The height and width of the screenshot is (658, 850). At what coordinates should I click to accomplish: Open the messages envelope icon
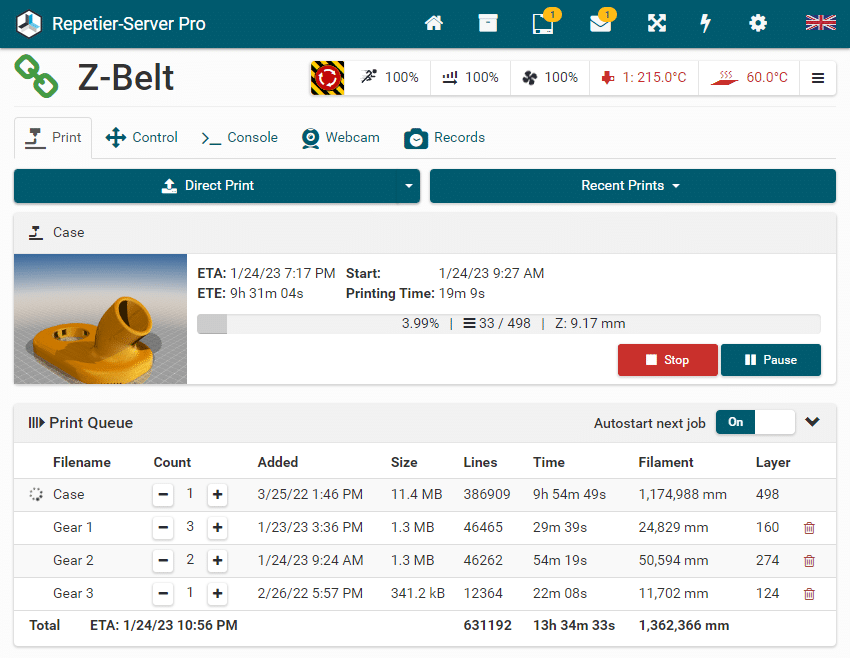point(601,23)
